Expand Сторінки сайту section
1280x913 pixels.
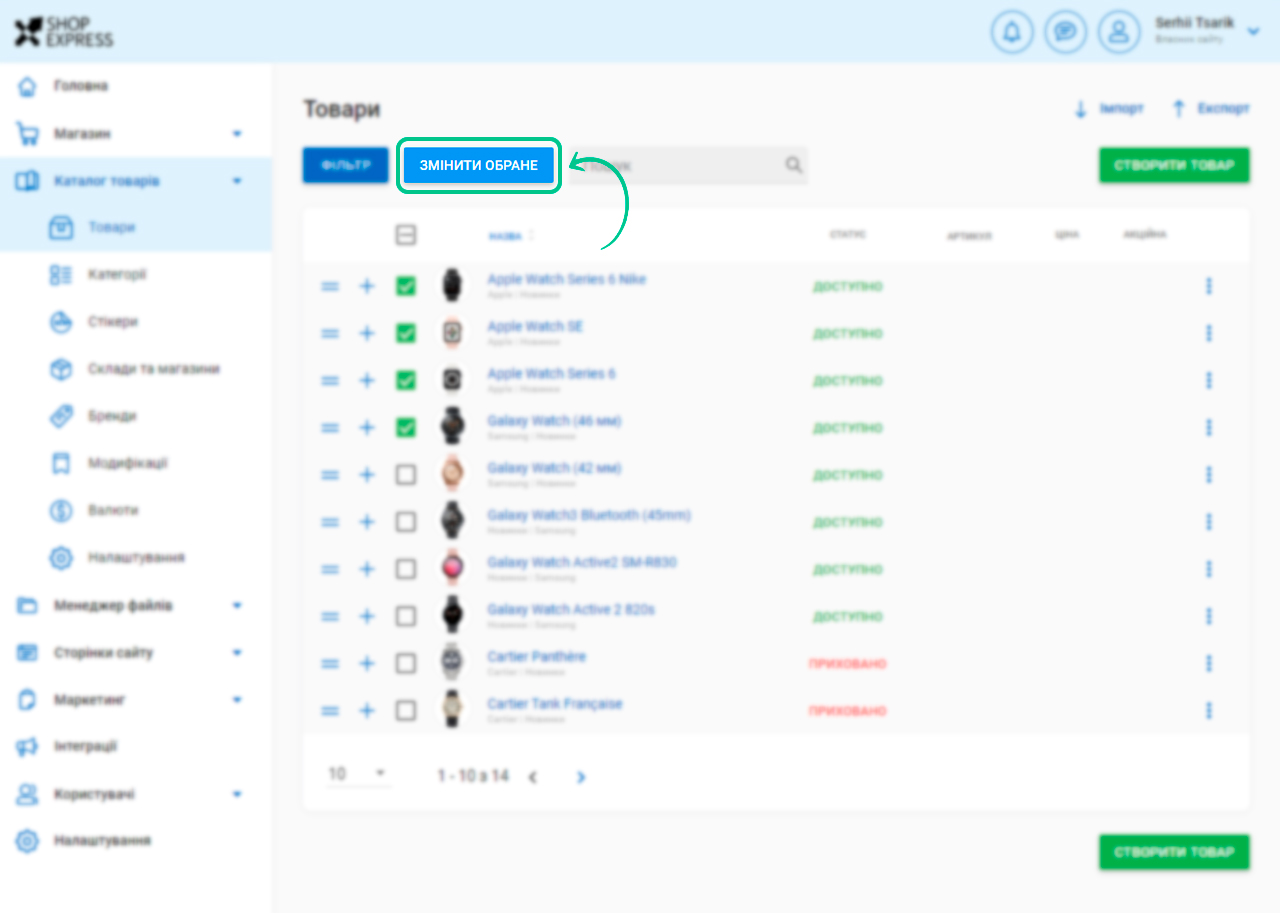point(237,652)
